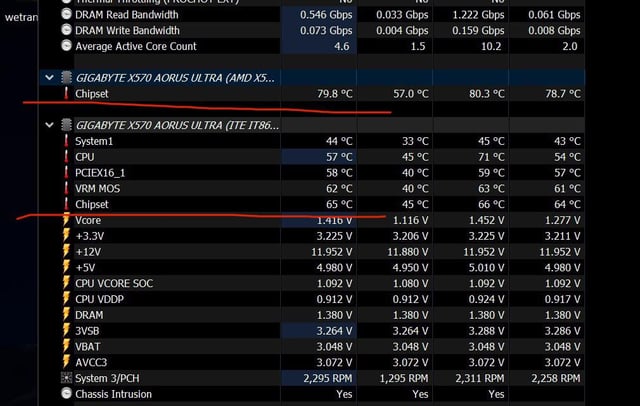Click the lightning icon beside +12V
This screenshot has height=406, width=640.
(66, 251)
